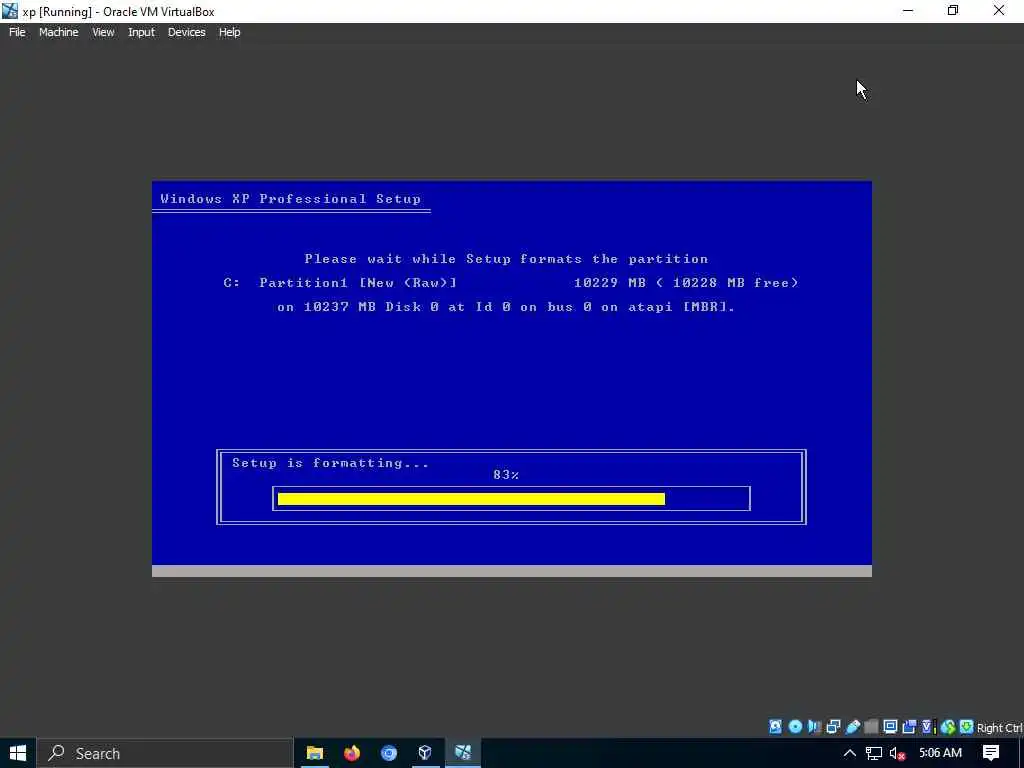The width and height of the screenshot is (1024, 768).
Task: Open the Input menu
Action: [x=141, y=32]
